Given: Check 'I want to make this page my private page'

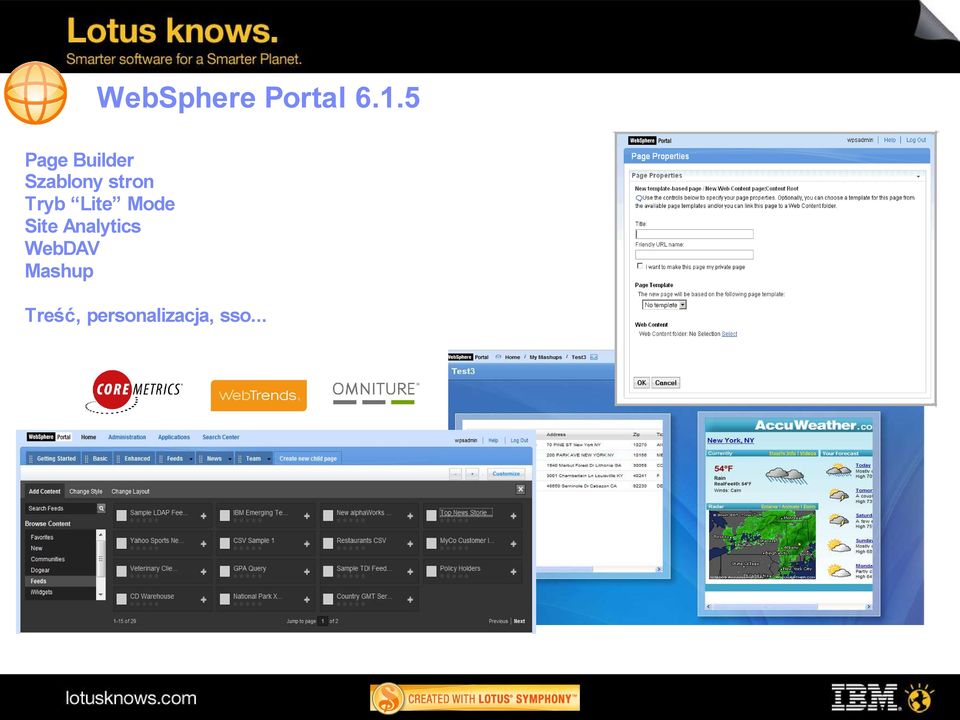Looking at the screenshot, I should point(640,266).
